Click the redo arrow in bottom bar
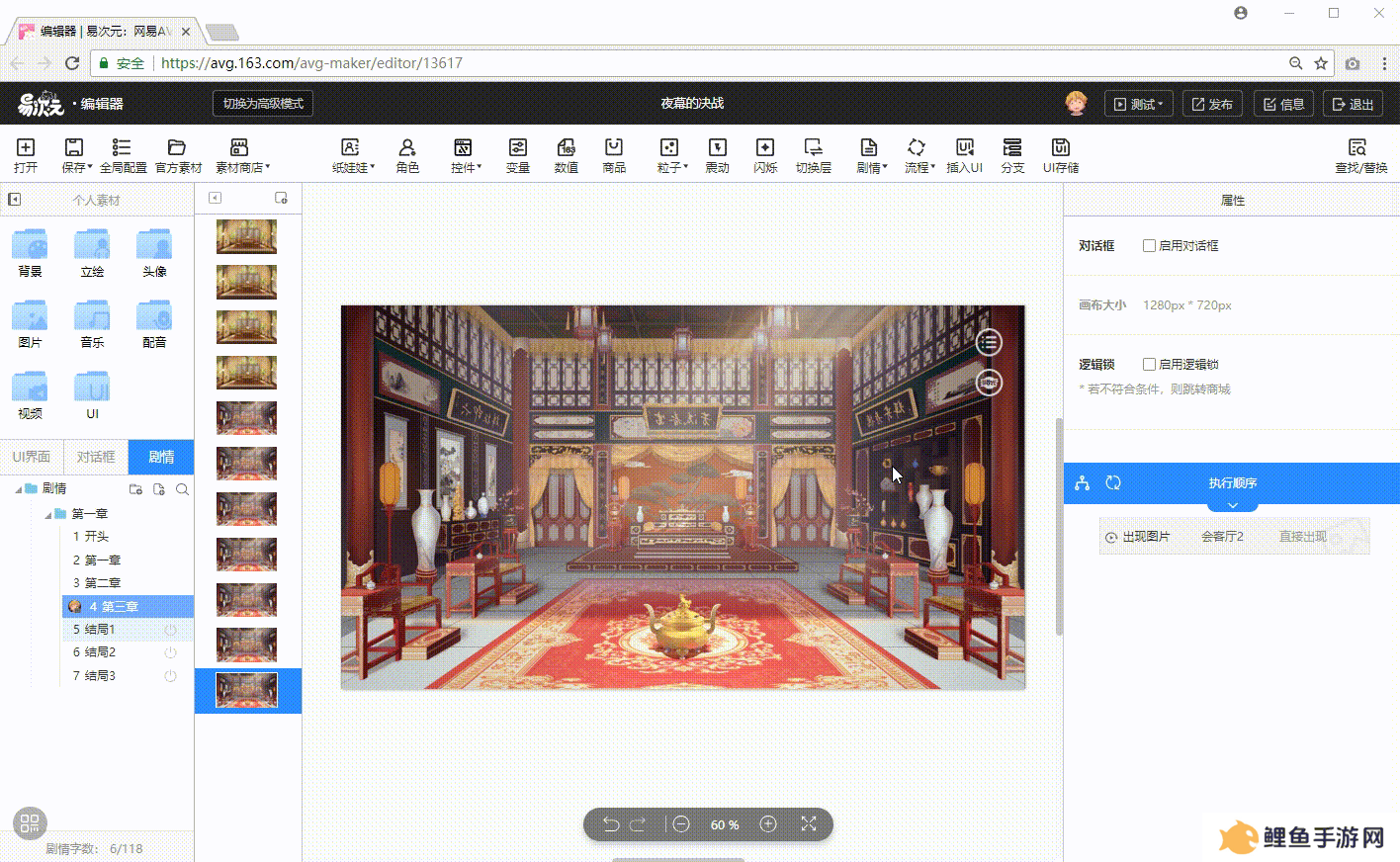1400x862 pixels. [x=638, y=824]
